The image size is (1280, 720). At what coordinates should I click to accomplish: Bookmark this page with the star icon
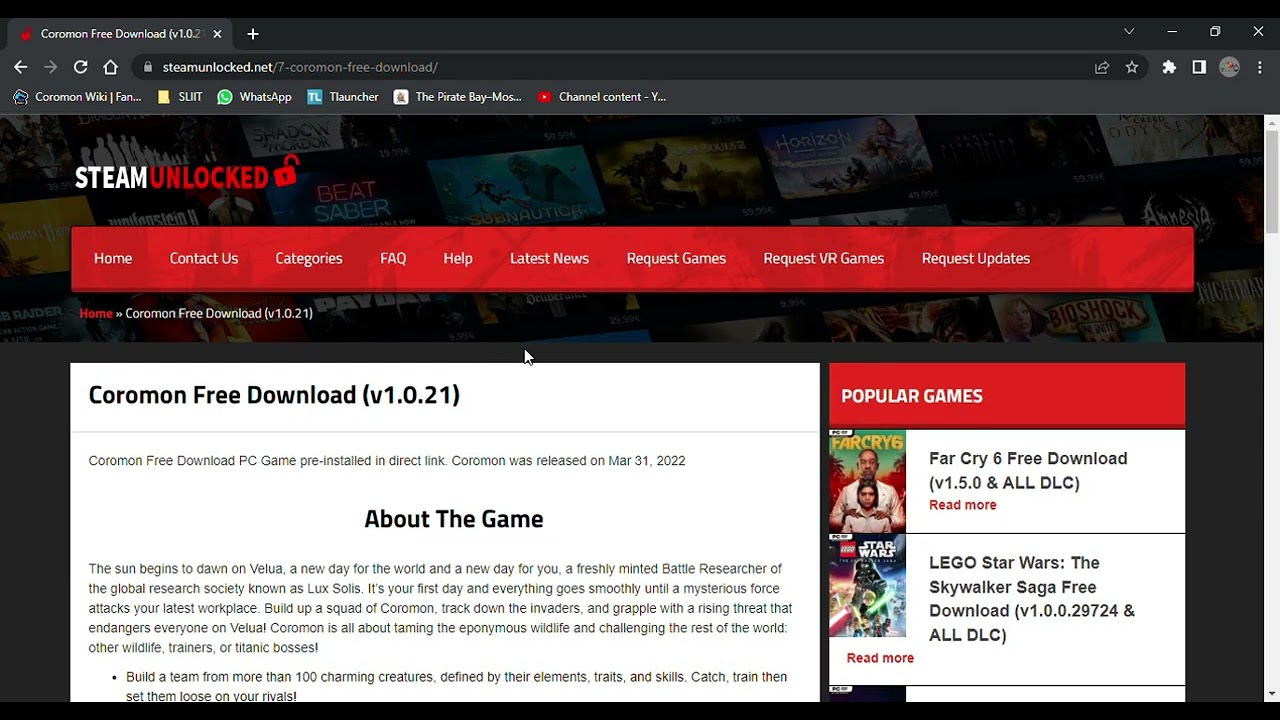click(1132, 67)
